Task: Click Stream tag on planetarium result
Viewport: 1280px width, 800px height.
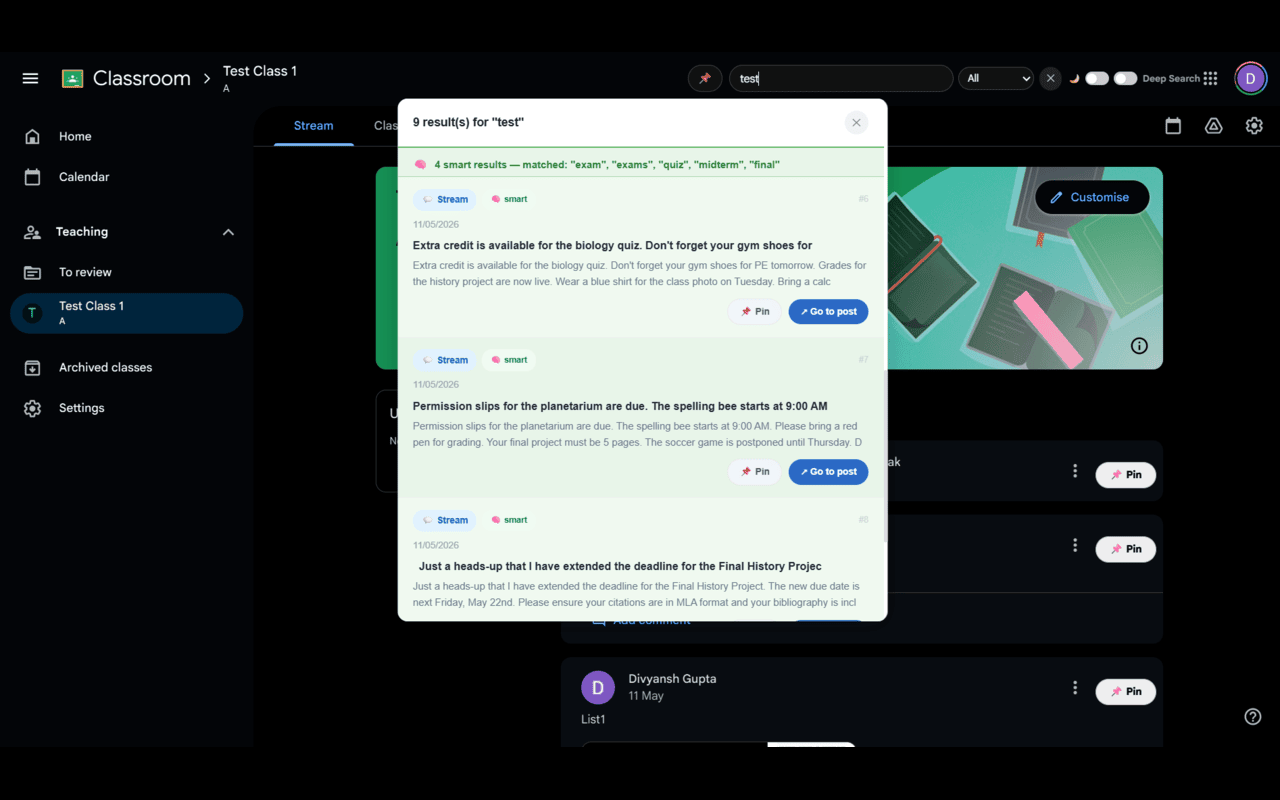Action: (445, 360)
